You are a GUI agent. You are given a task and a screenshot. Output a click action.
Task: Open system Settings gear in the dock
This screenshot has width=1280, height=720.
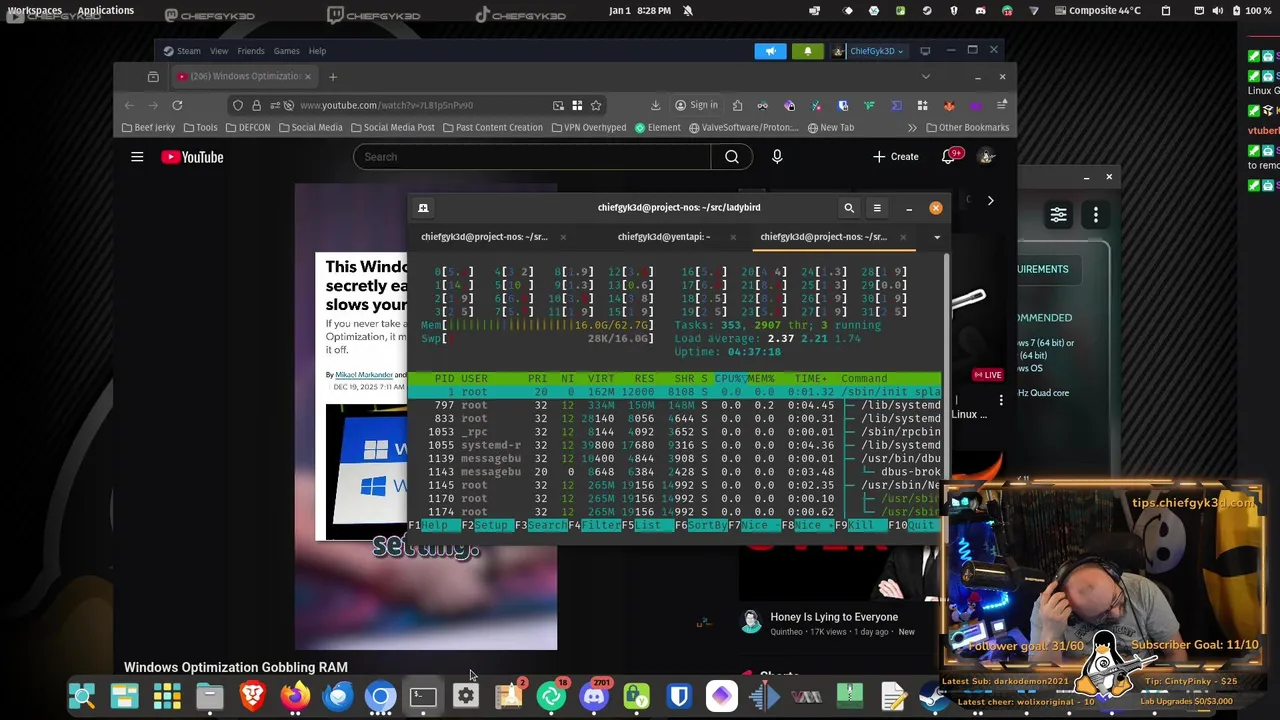click(466, 696)
